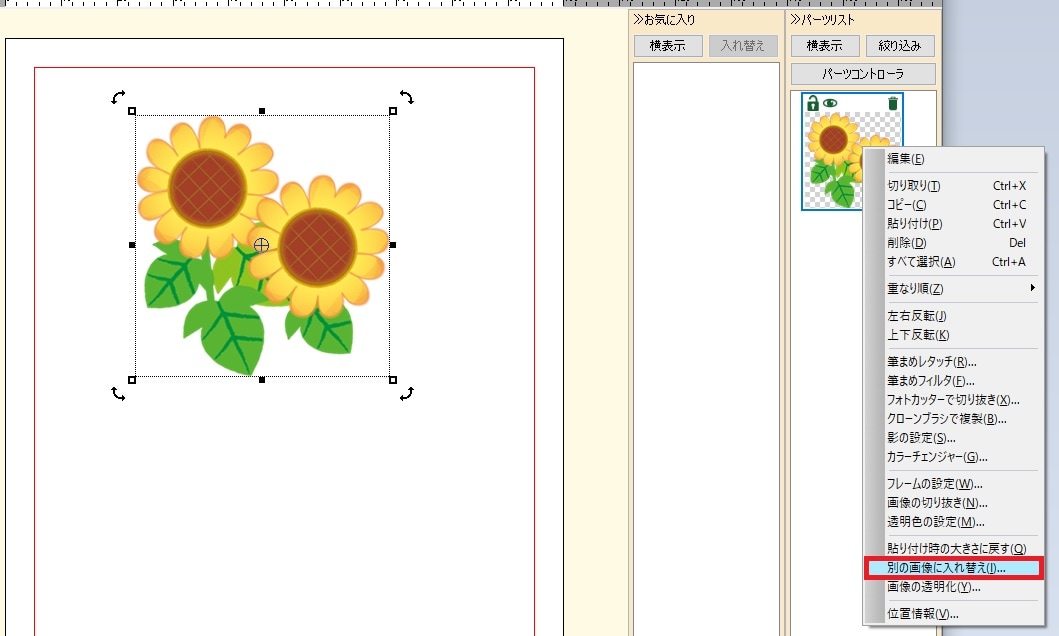Click the top-left rotate handle of the sunflower
This screenshot has width=1059, height=636.
click(x=118, y=97)
